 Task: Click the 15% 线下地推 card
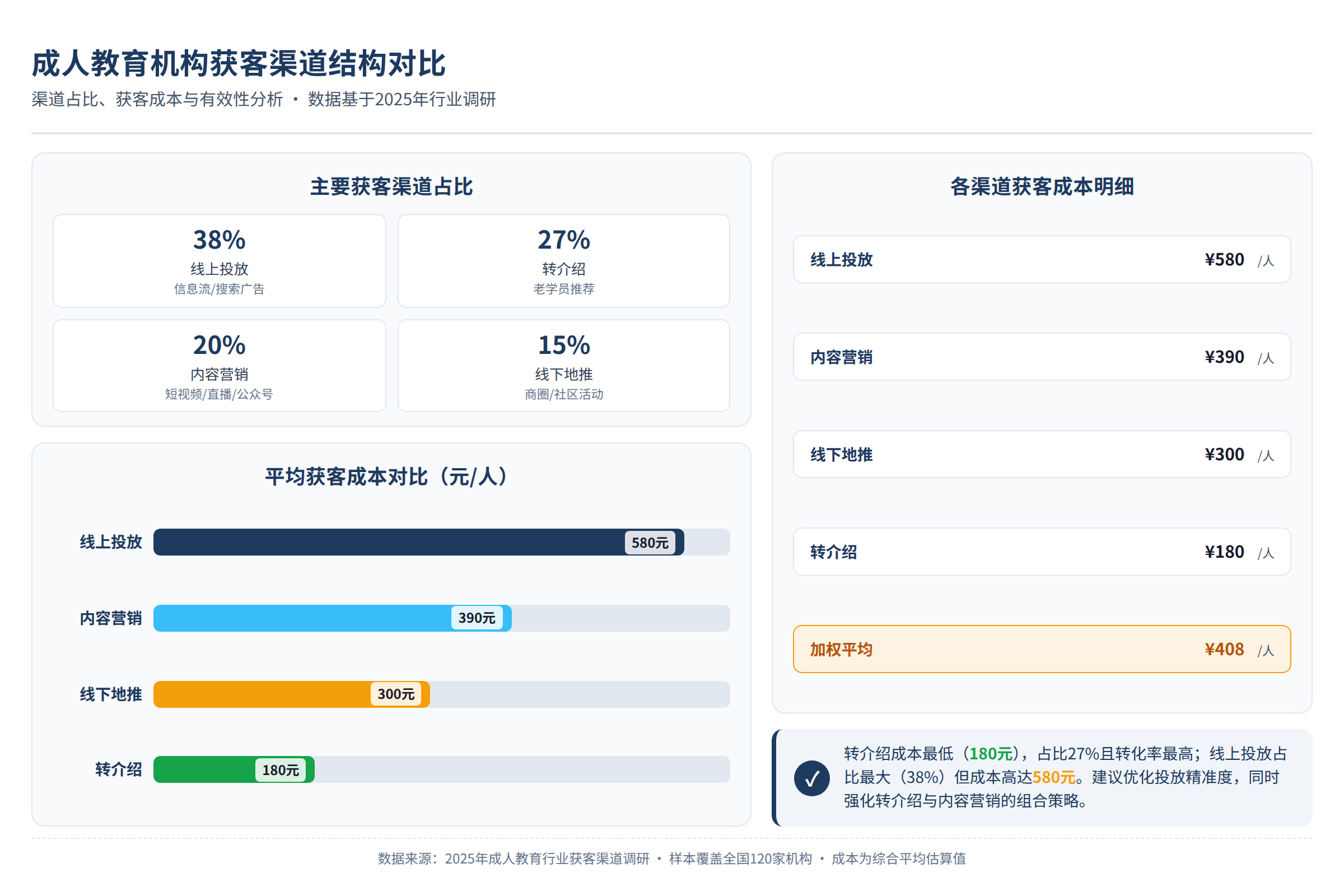pos(563,366)
